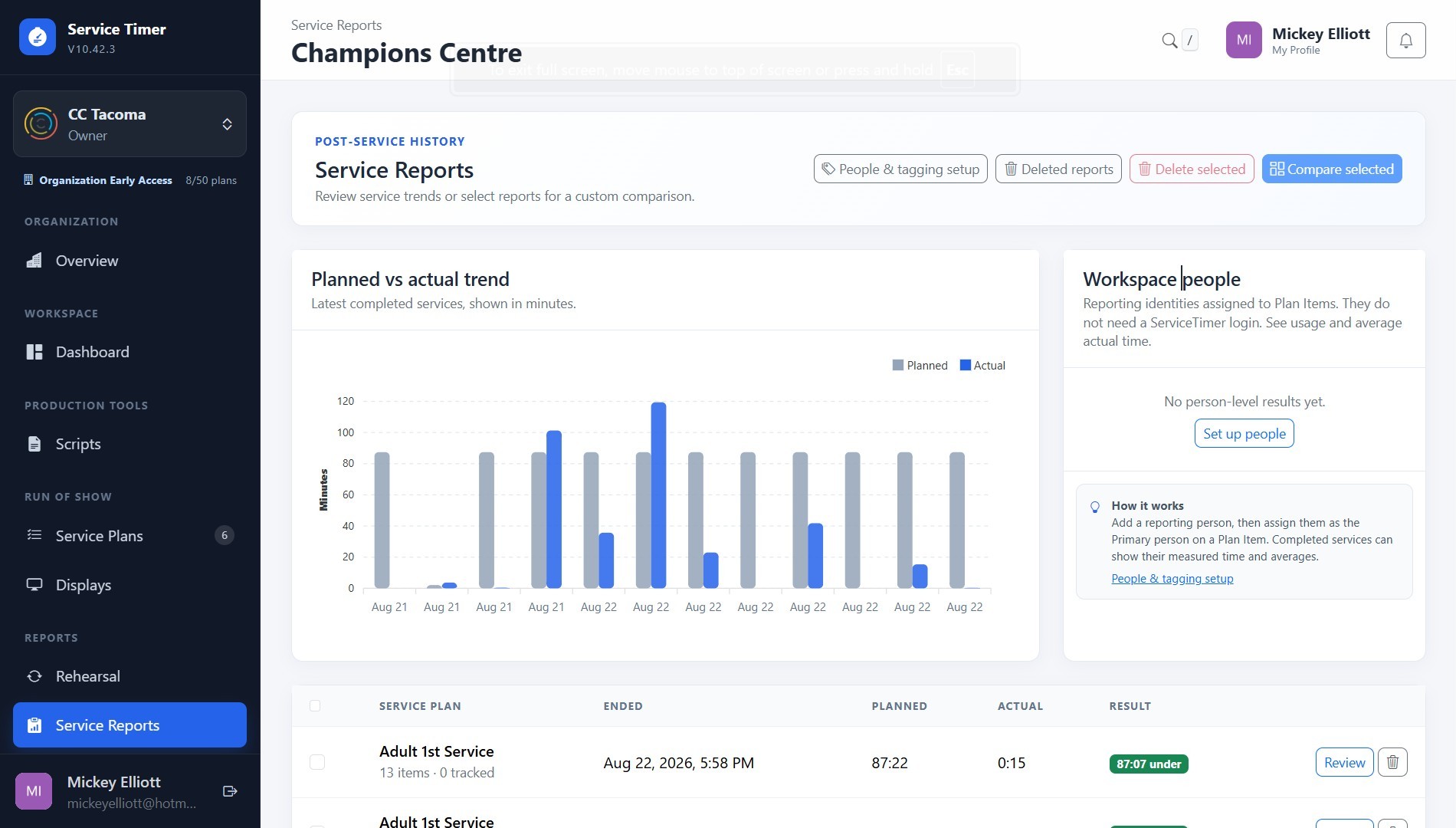1456x828 pixels.
Task: Click Compare selected button
Action: pyautogui.click(x=1332, y=169)
